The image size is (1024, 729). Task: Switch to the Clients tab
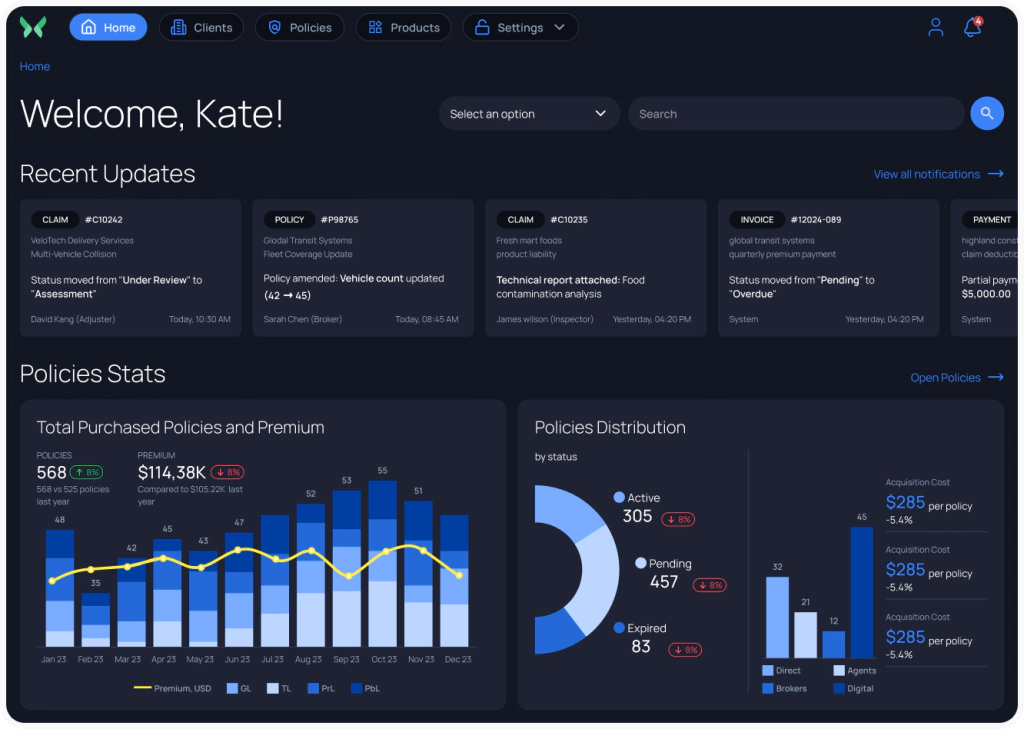pyautogui.click(x=201, y=28)
